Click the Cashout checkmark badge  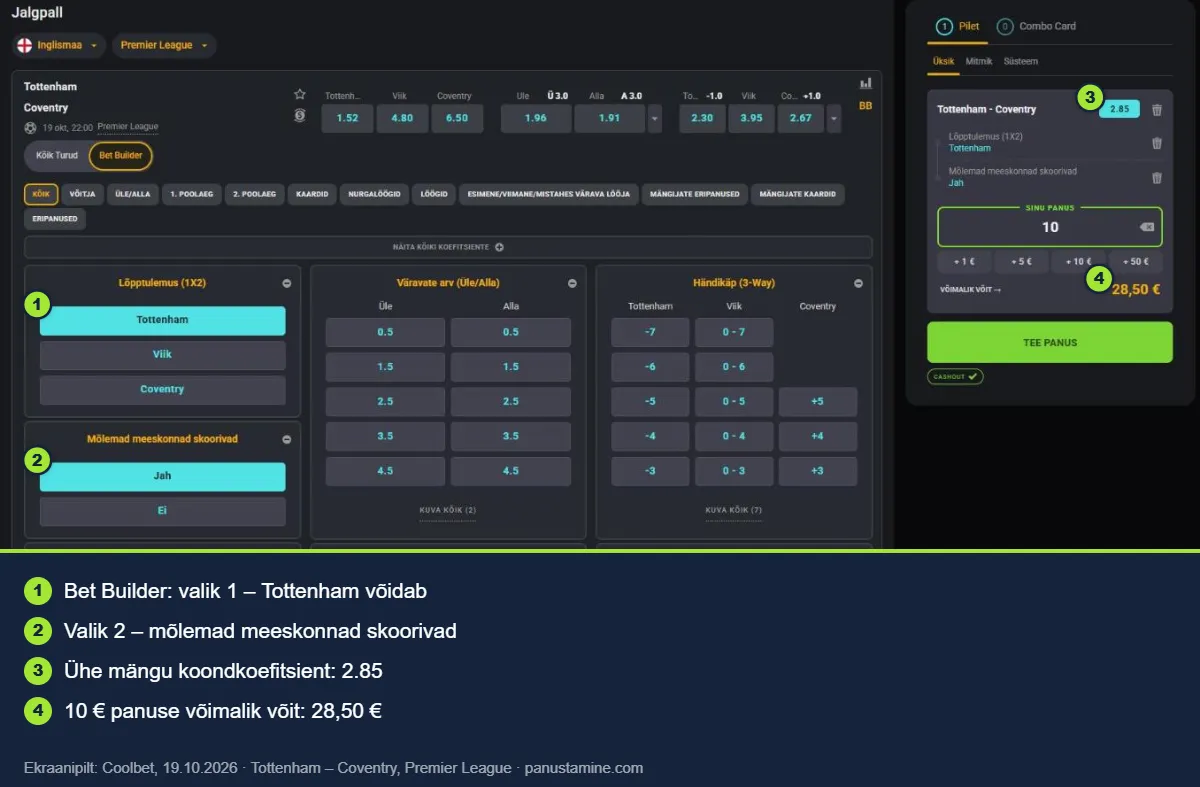956,376
